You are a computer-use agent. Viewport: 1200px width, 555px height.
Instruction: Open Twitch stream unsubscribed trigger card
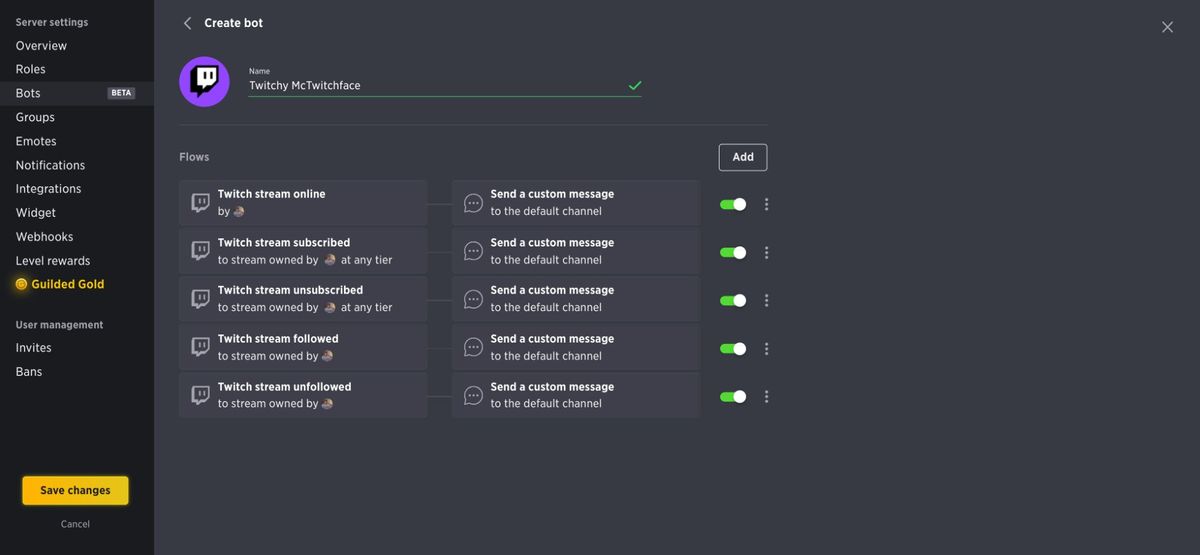[303, 299]
